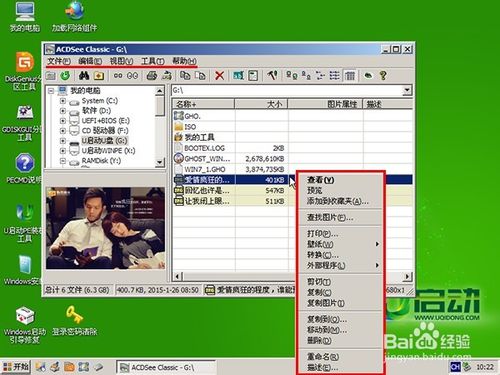Viewport: 500px width, 375px height.
Task: Click the yellow add-to-favorites toolbar icon
Action: click(99, 76)
